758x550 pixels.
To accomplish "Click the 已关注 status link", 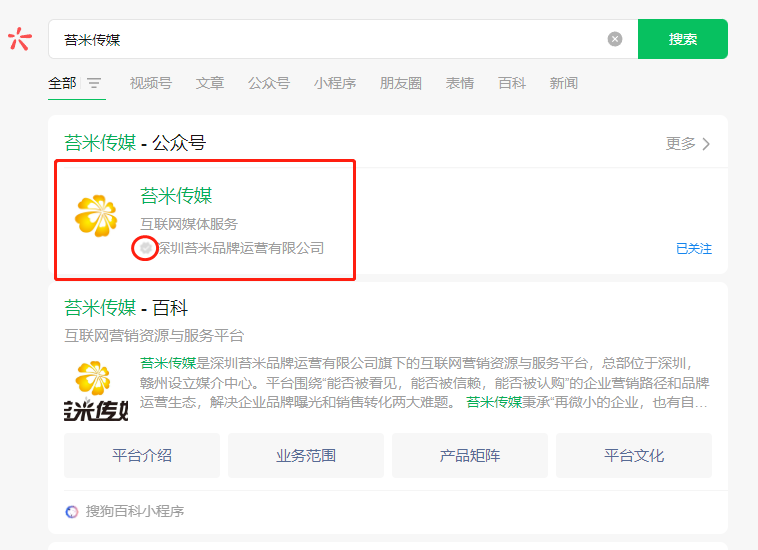I will point(694,248).
